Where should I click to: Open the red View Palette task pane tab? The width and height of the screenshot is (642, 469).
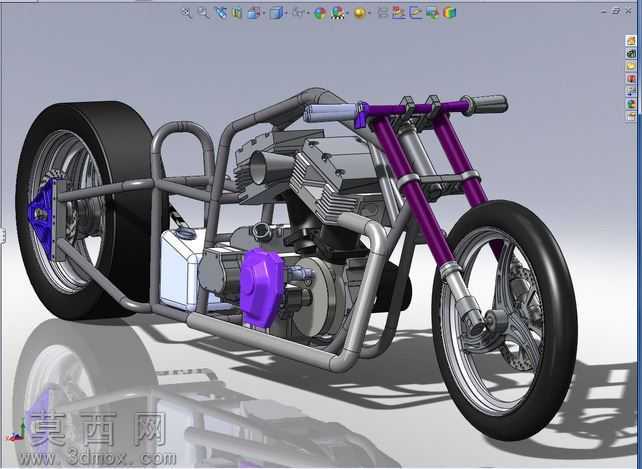tap(631, 78)
